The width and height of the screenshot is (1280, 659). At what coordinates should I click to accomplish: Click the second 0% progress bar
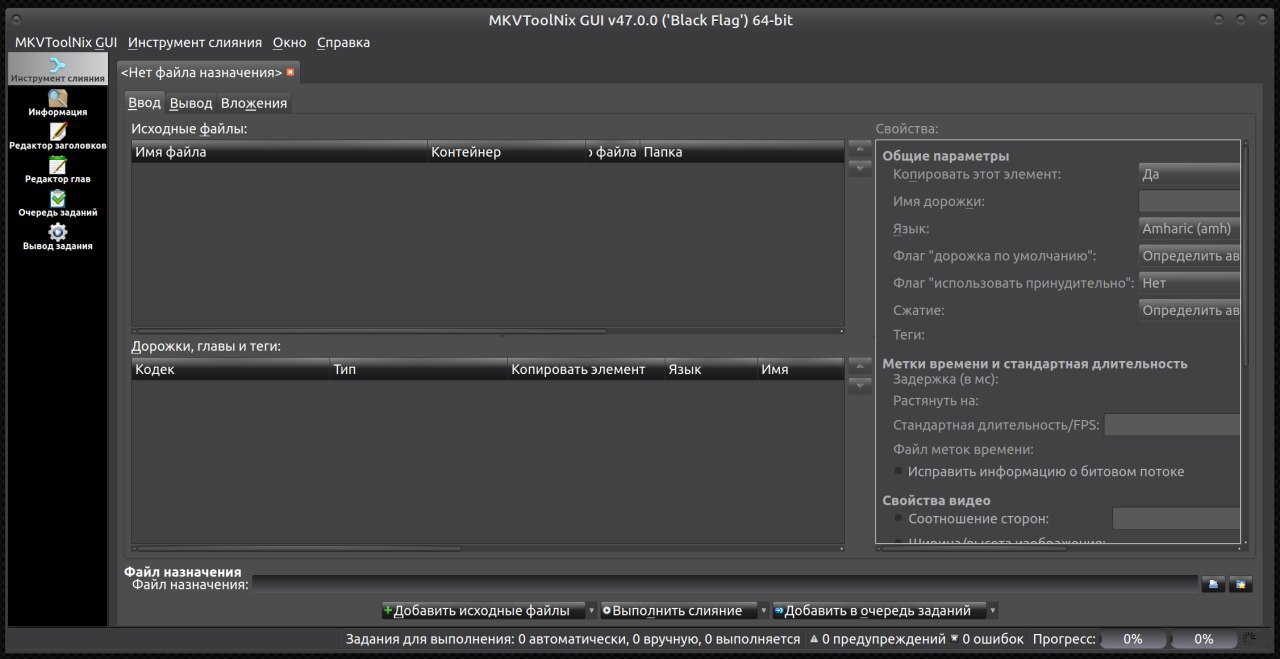click(x=1204, y=639)
